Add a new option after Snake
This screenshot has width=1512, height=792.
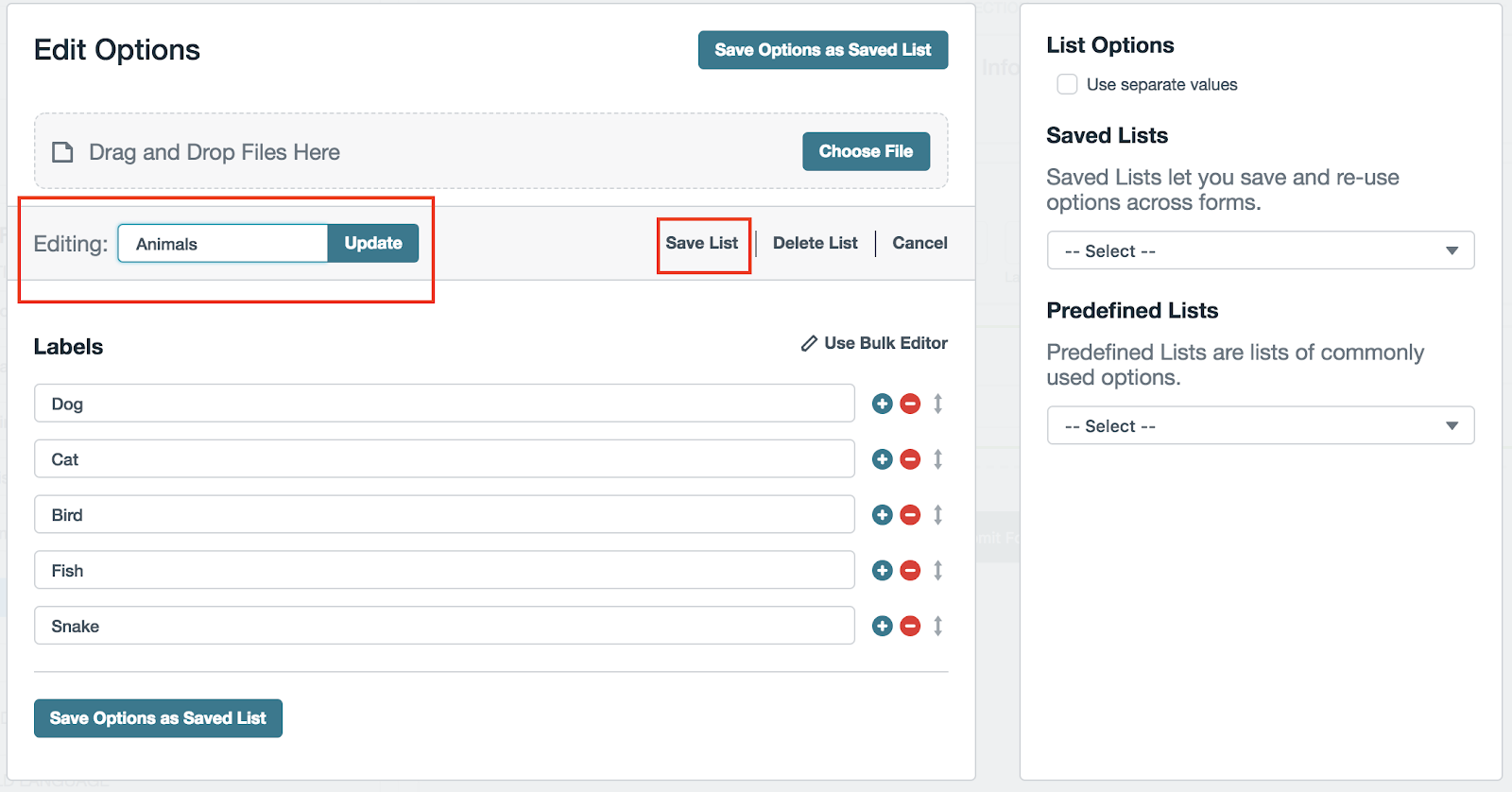[882, 626]
